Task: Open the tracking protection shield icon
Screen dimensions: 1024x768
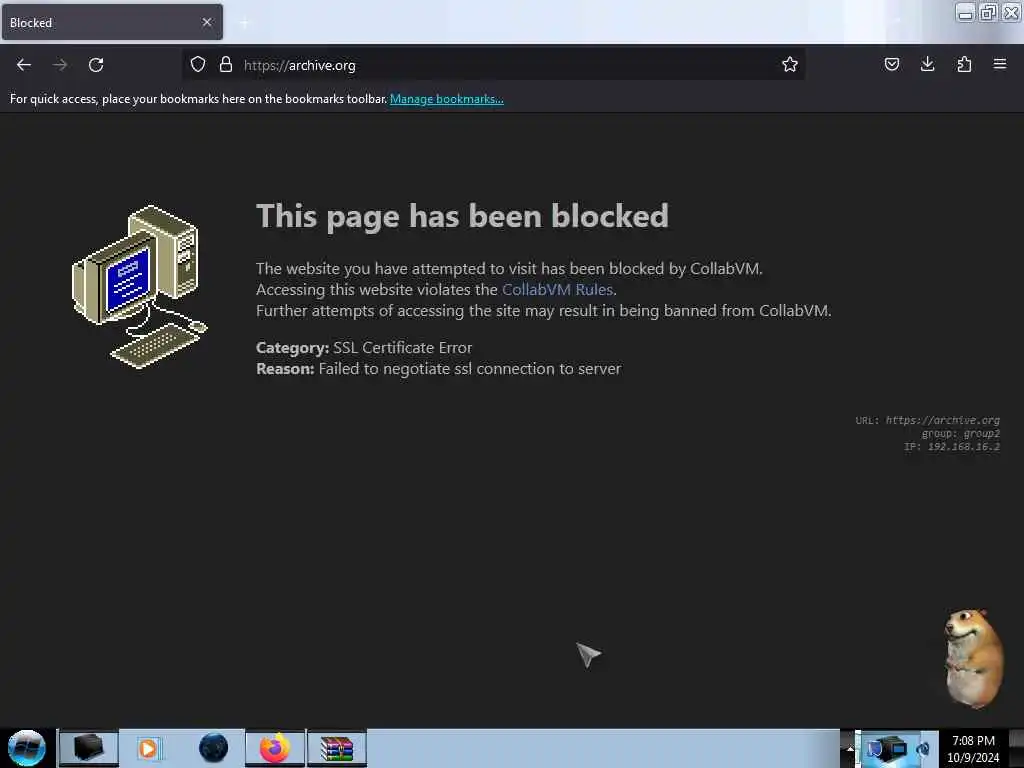Action: 198,64
